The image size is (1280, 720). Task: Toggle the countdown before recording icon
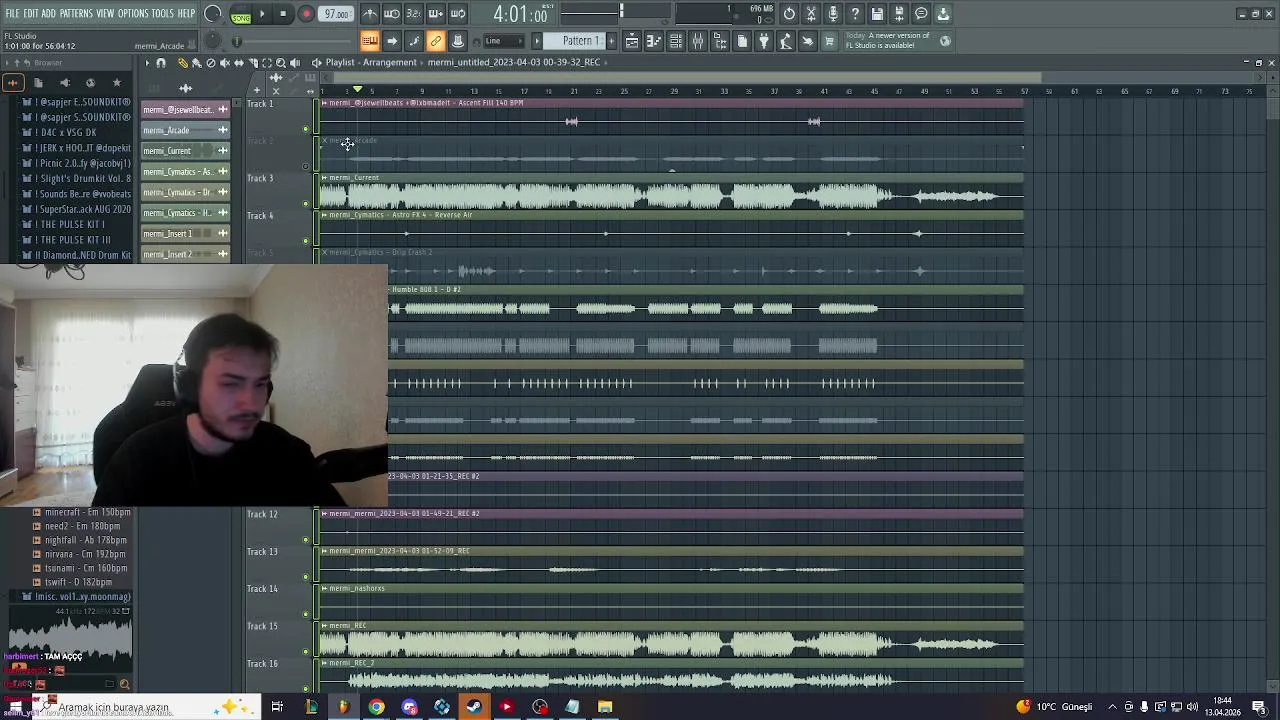(414, 14)
